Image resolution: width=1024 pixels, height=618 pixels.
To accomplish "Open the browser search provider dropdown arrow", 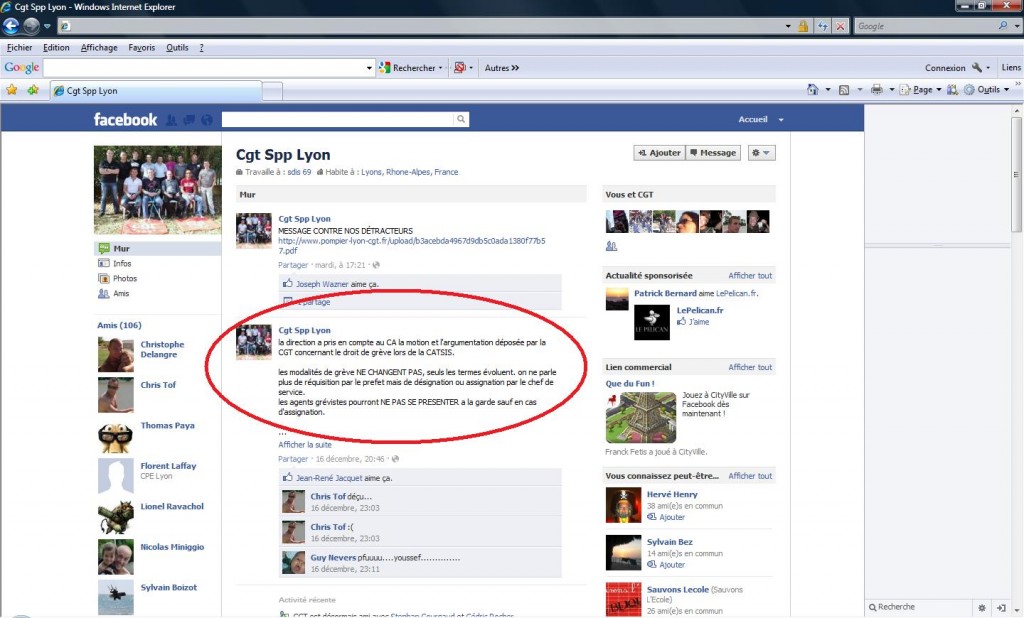I will pos(1017,26).
